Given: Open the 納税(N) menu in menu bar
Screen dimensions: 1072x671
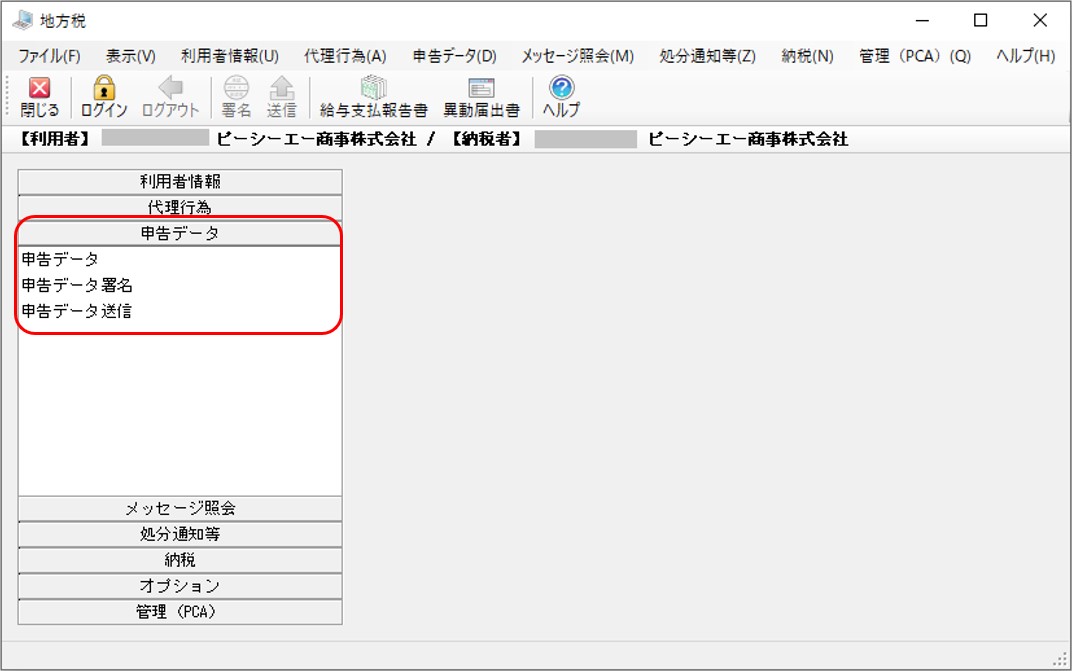Looking at the screenshot, I should pyautogui.click(x=807, y=56).
